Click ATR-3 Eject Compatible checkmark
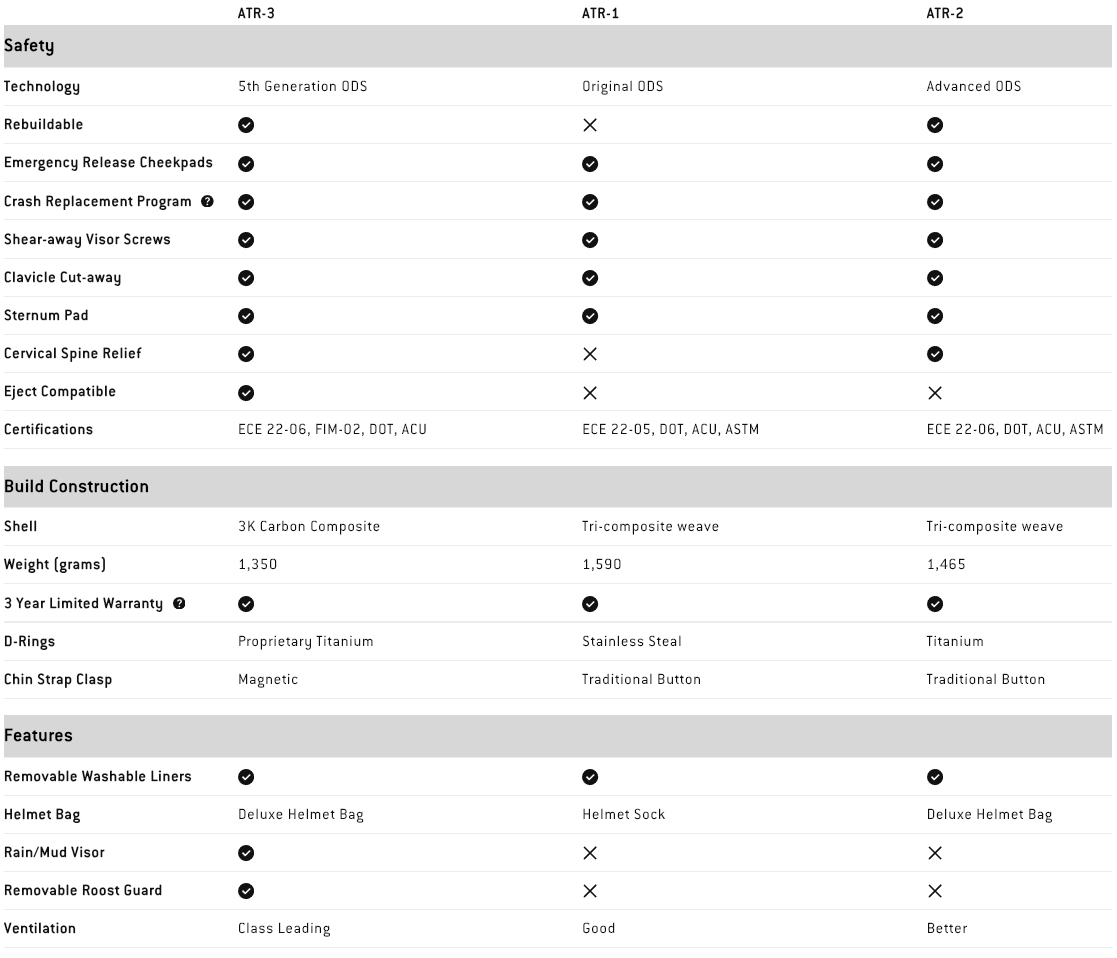Viewport: 1117px width, 958px height. (246, 392)
